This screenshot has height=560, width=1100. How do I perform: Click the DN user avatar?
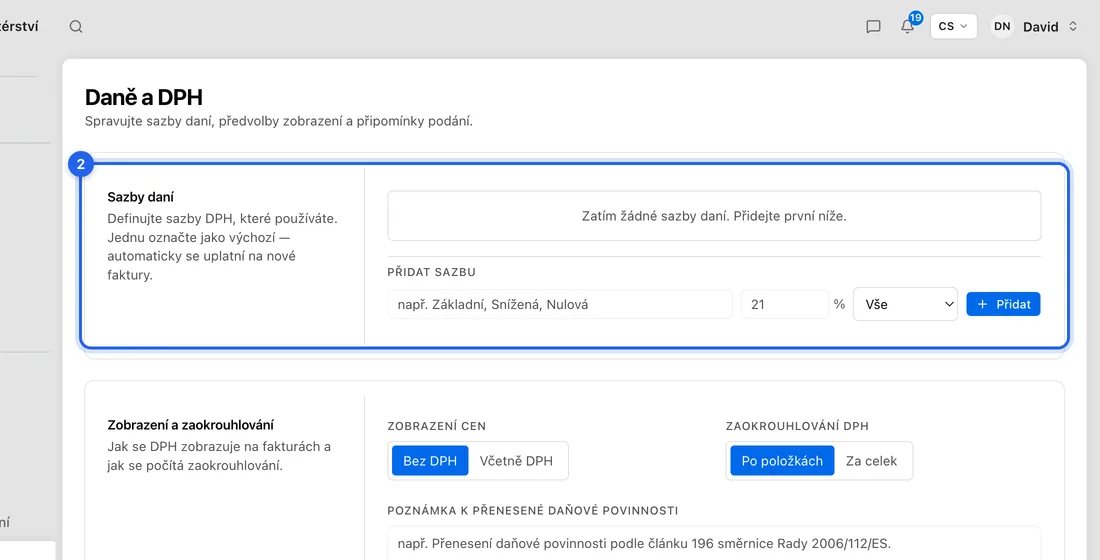(1002, 26)
